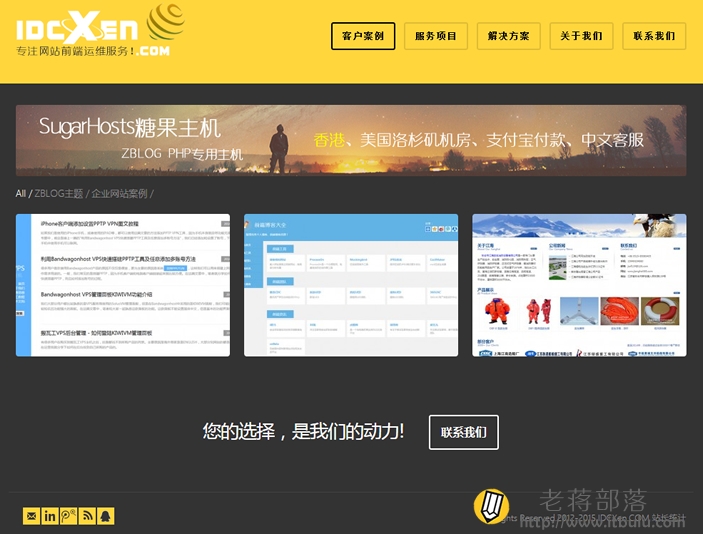Filter by 企业网站案例 category

(x=119, y=194)
